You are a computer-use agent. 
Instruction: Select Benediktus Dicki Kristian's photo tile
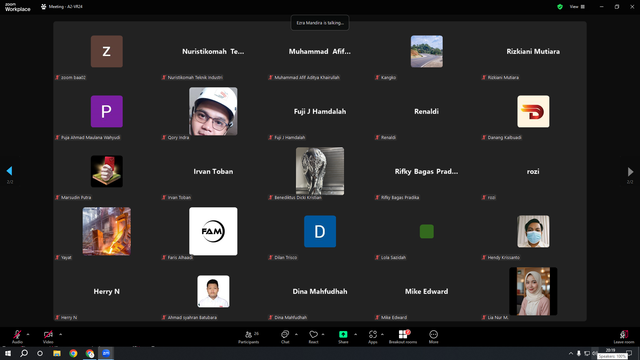click(x=320, y=171)
